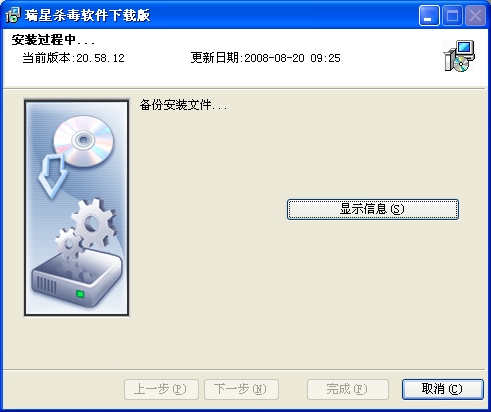Minimize the installer window
Viewport: 491px width, 412px height.
(x=429, y=16)
